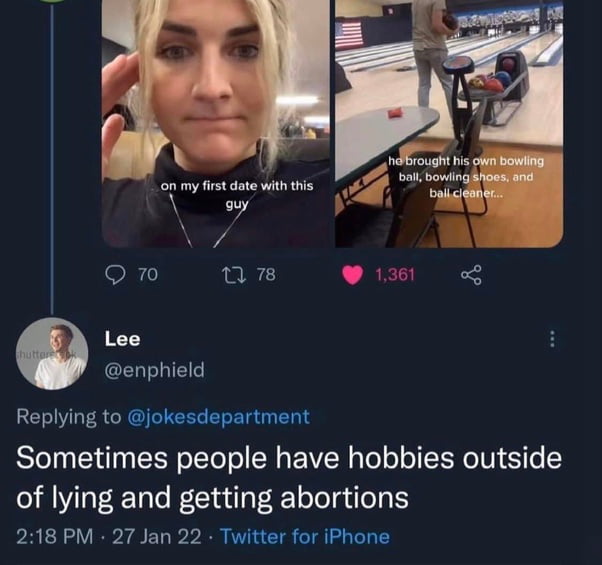Click the Twitter for iPhone link
This screenshot has width=602, height=565.
[x=306, y=537]
